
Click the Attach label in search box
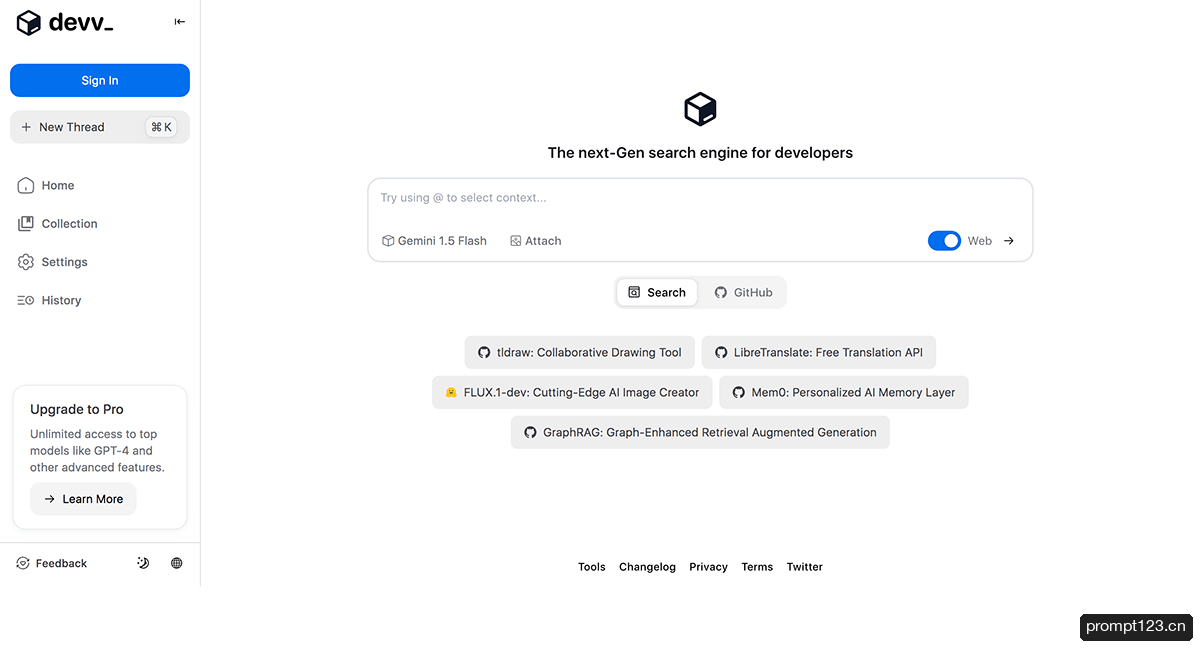click(543, 241)
